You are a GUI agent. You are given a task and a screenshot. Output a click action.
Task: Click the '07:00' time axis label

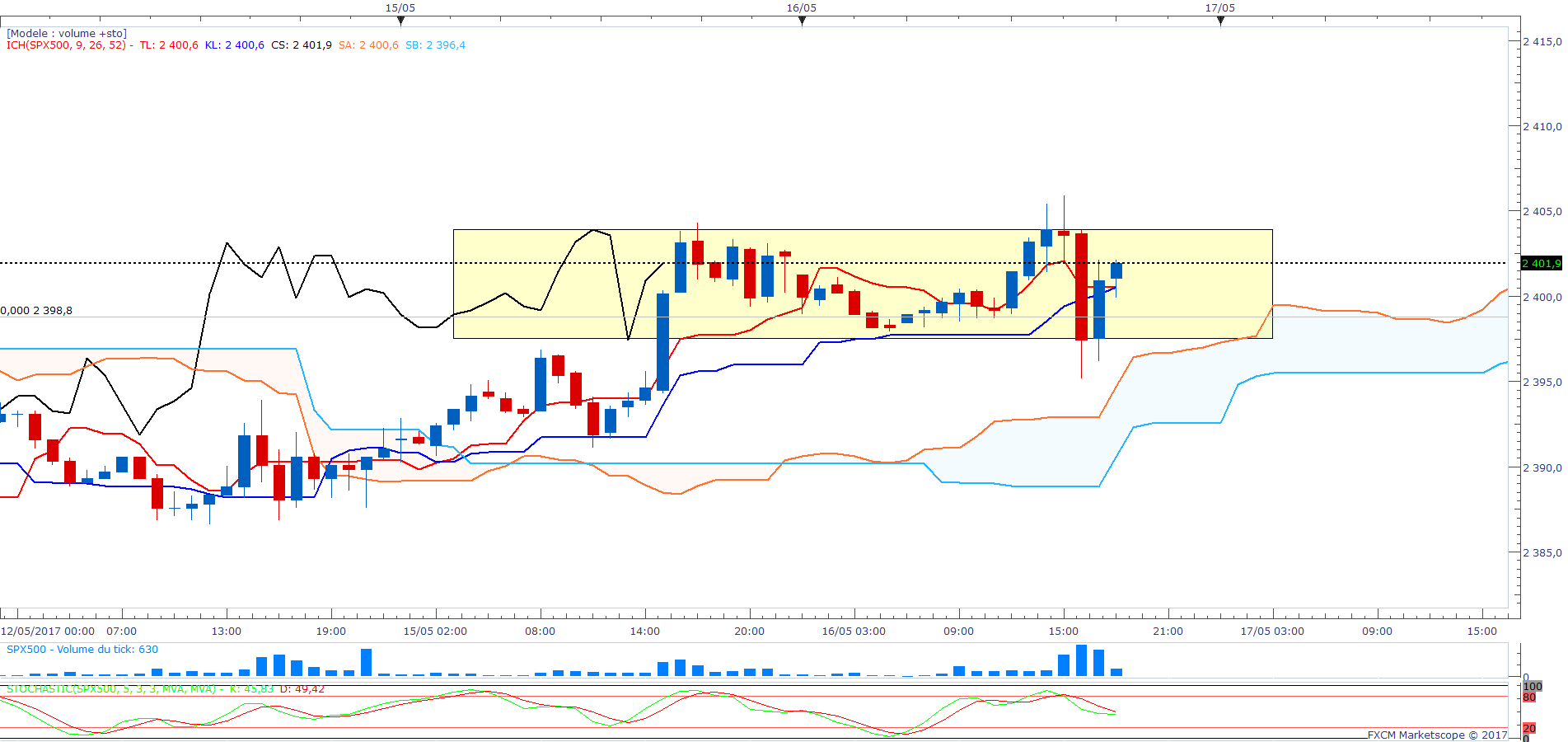[x=121, y=632]
